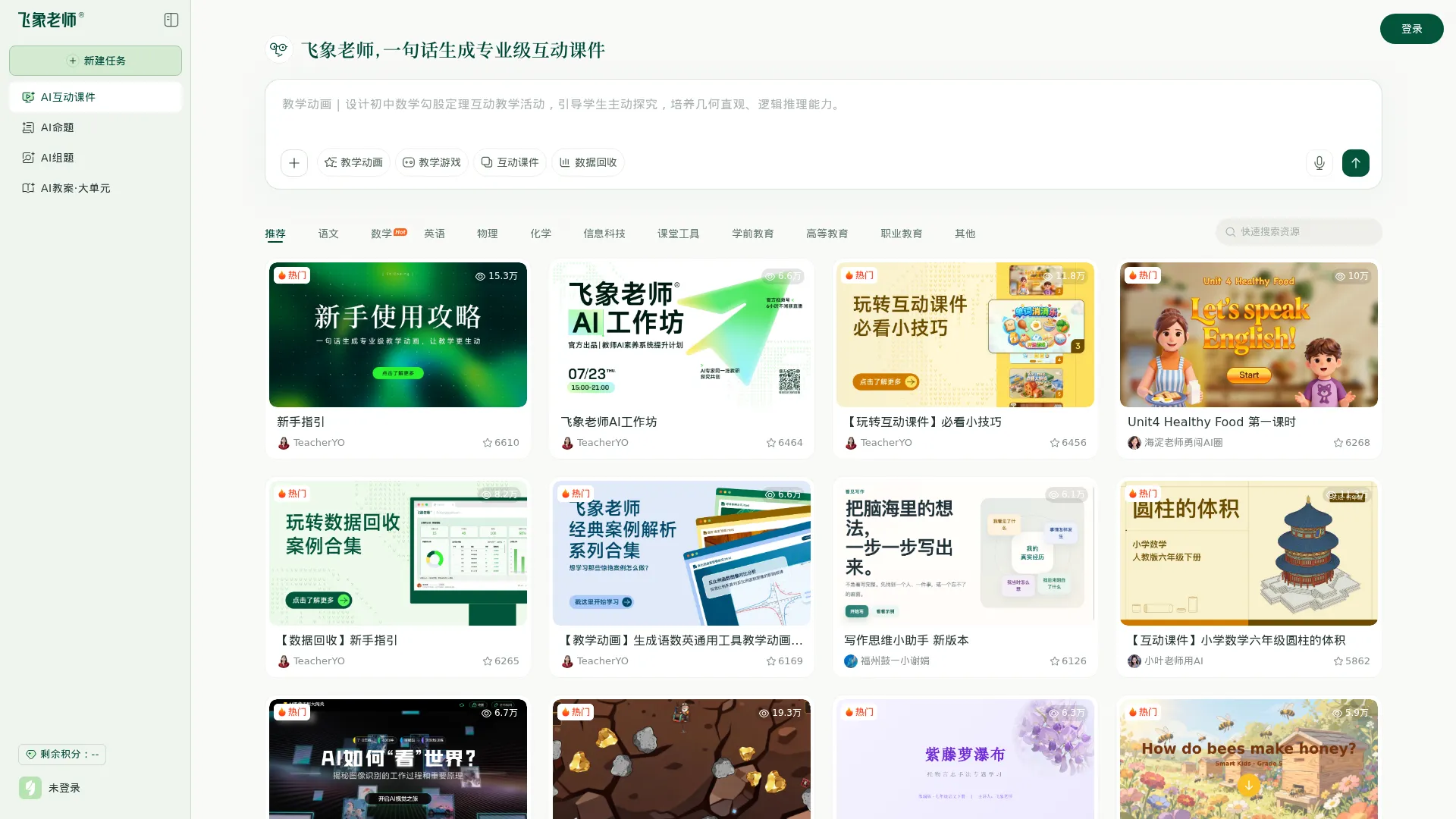Screen dimensions: 1456x819
Task: Open the How do bees make honey thumbnail
Action: coord(1249,759)
